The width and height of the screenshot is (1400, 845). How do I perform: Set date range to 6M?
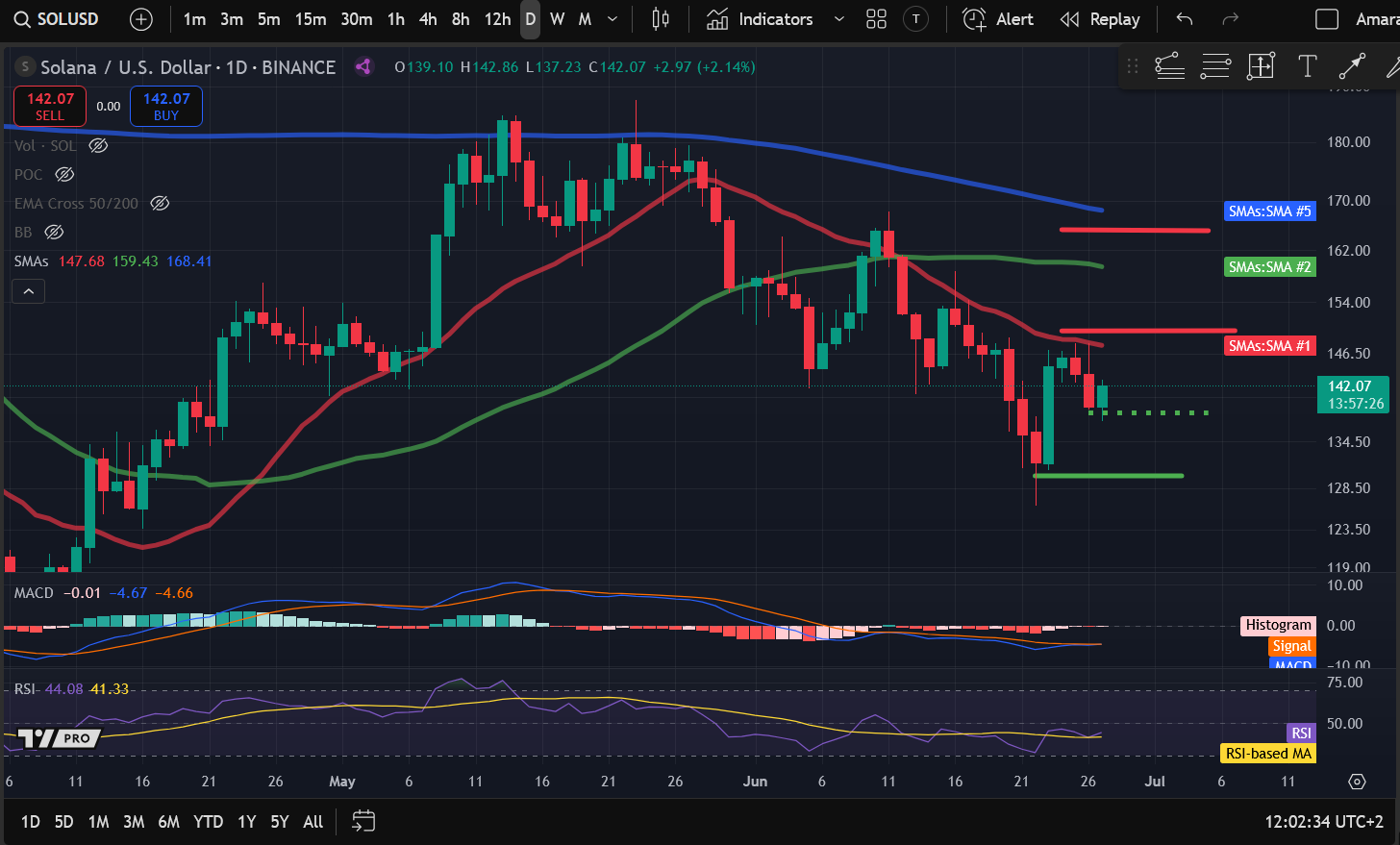coord(168,822)
